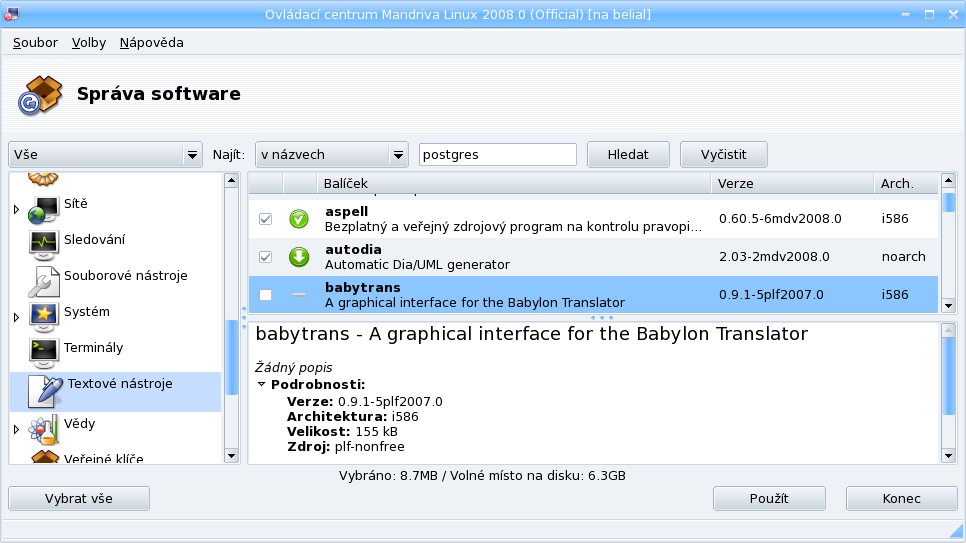966x543 pixels.
Task: Click the Konec quit button
Action: click(x=901, y=499)
